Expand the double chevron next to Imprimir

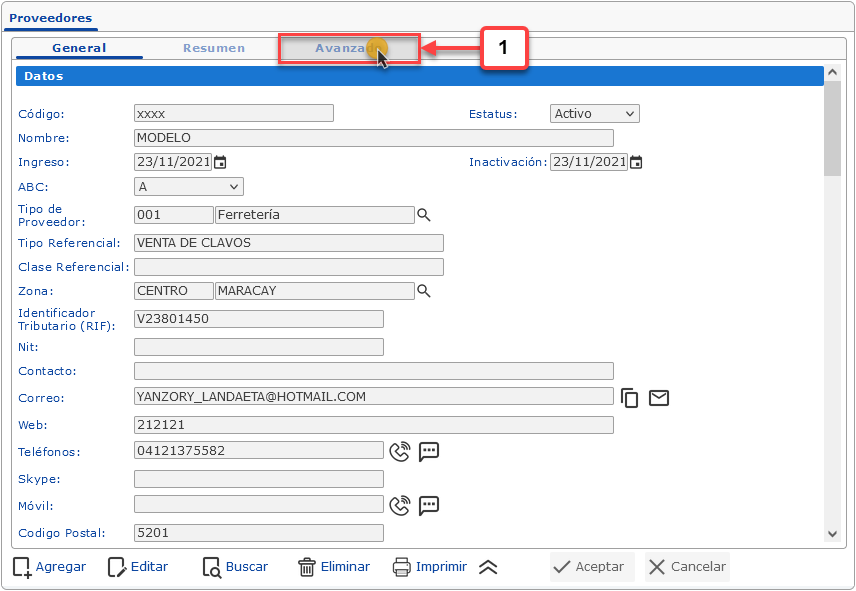tap(488, 567)
